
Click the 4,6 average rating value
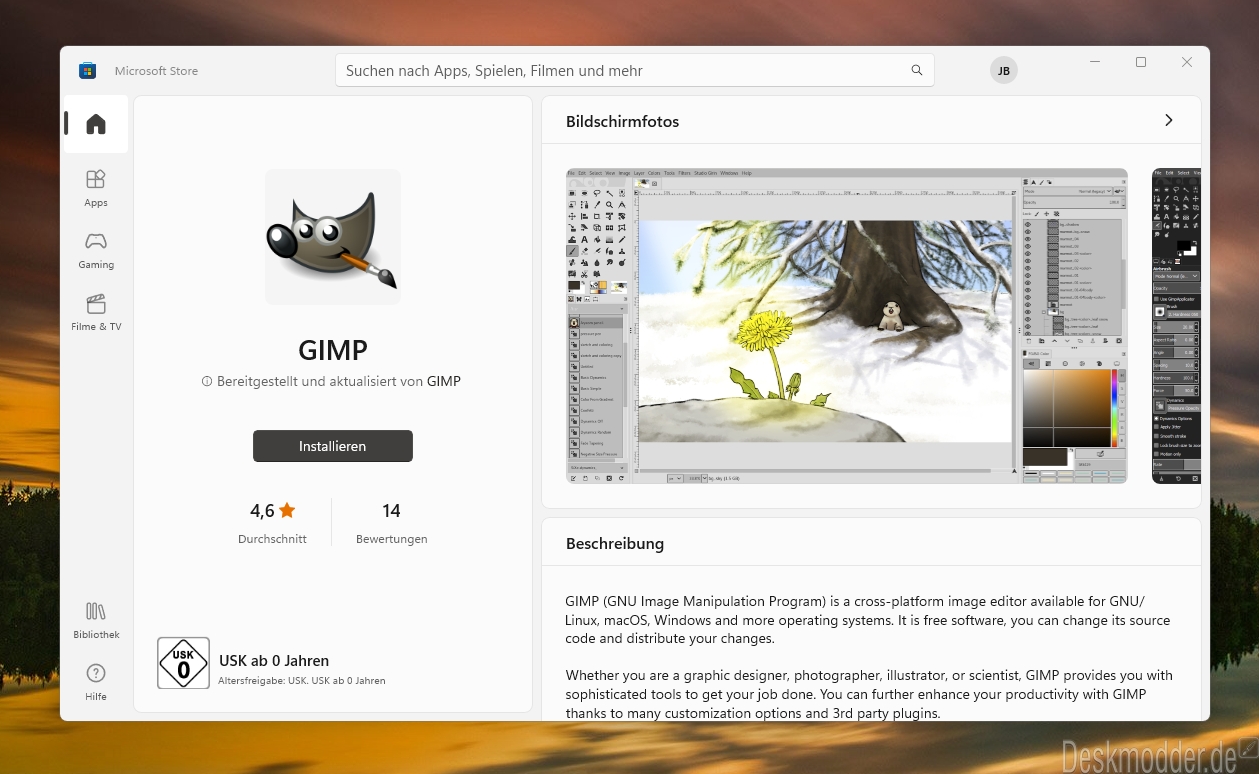click(262, 511)
